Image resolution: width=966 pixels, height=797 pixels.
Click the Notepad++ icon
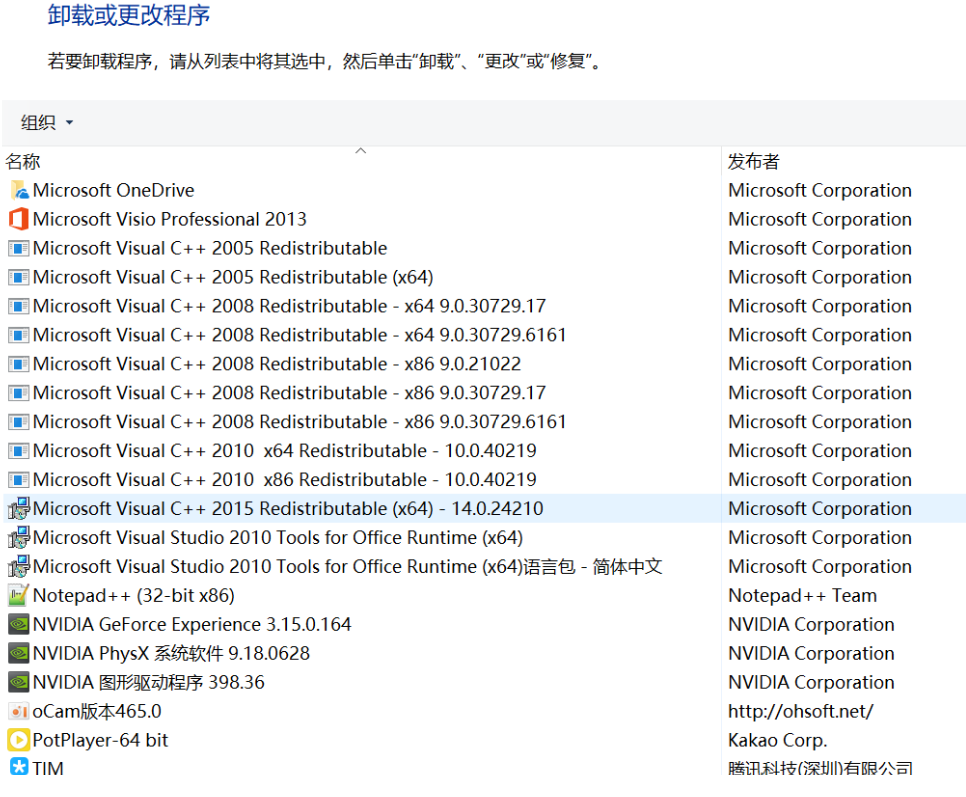pyautogui.click(x=18, y=596)
